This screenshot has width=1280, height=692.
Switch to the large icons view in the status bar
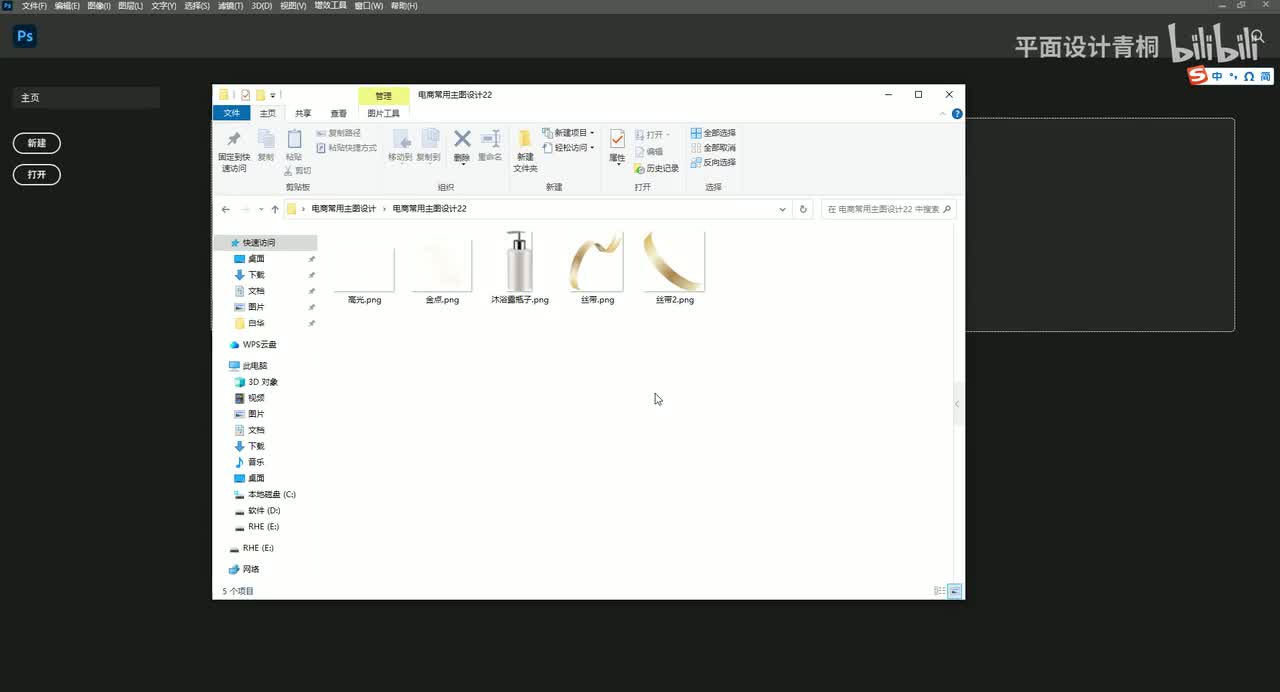[954, 591]
